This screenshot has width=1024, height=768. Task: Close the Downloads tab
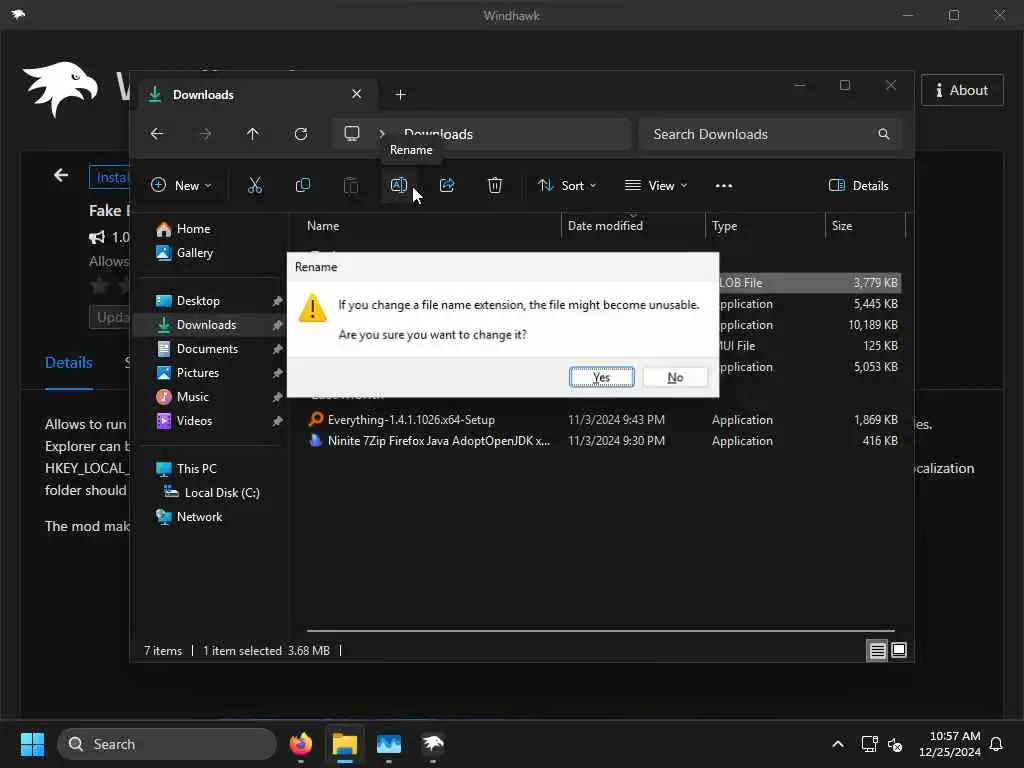(x=357, y=94)
